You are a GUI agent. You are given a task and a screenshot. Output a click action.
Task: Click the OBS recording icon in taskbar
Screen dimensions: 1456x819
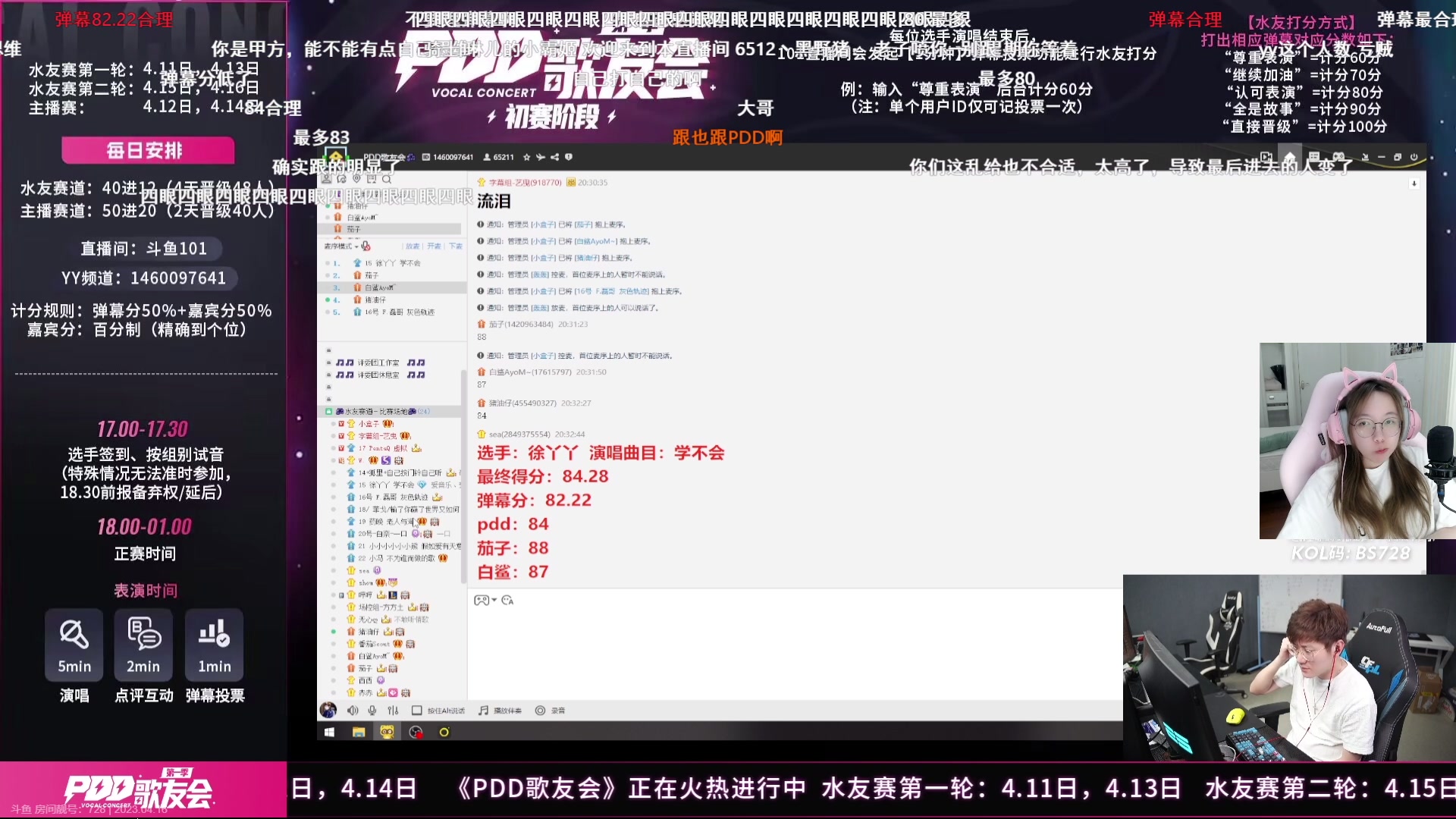click(x=416, y=732)
